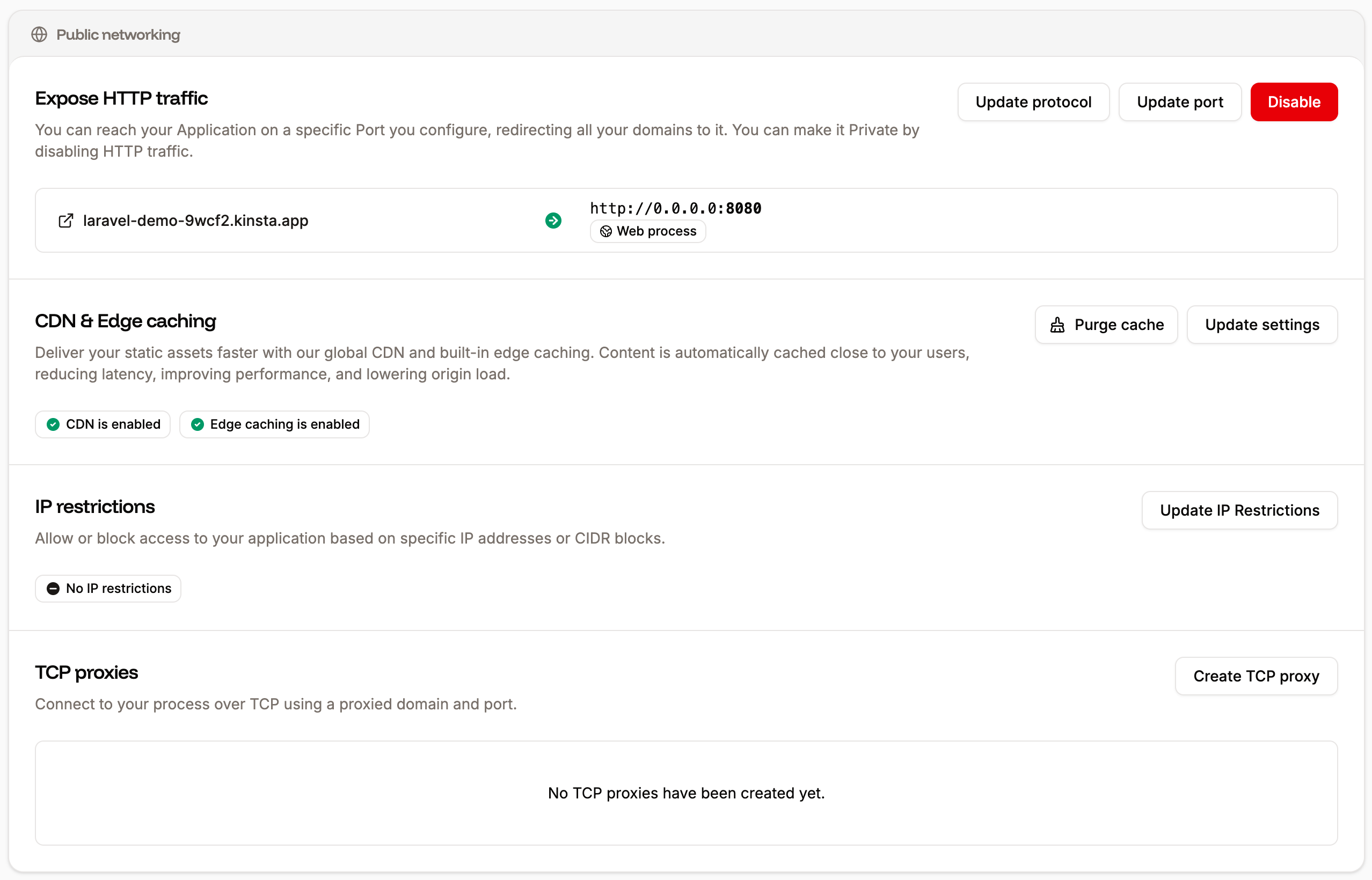Image resolution: width=1372 pixels, height=880 pixels.
Task: Click the minus icon in No IP restrictions badge
Action: tap(53, 588)
